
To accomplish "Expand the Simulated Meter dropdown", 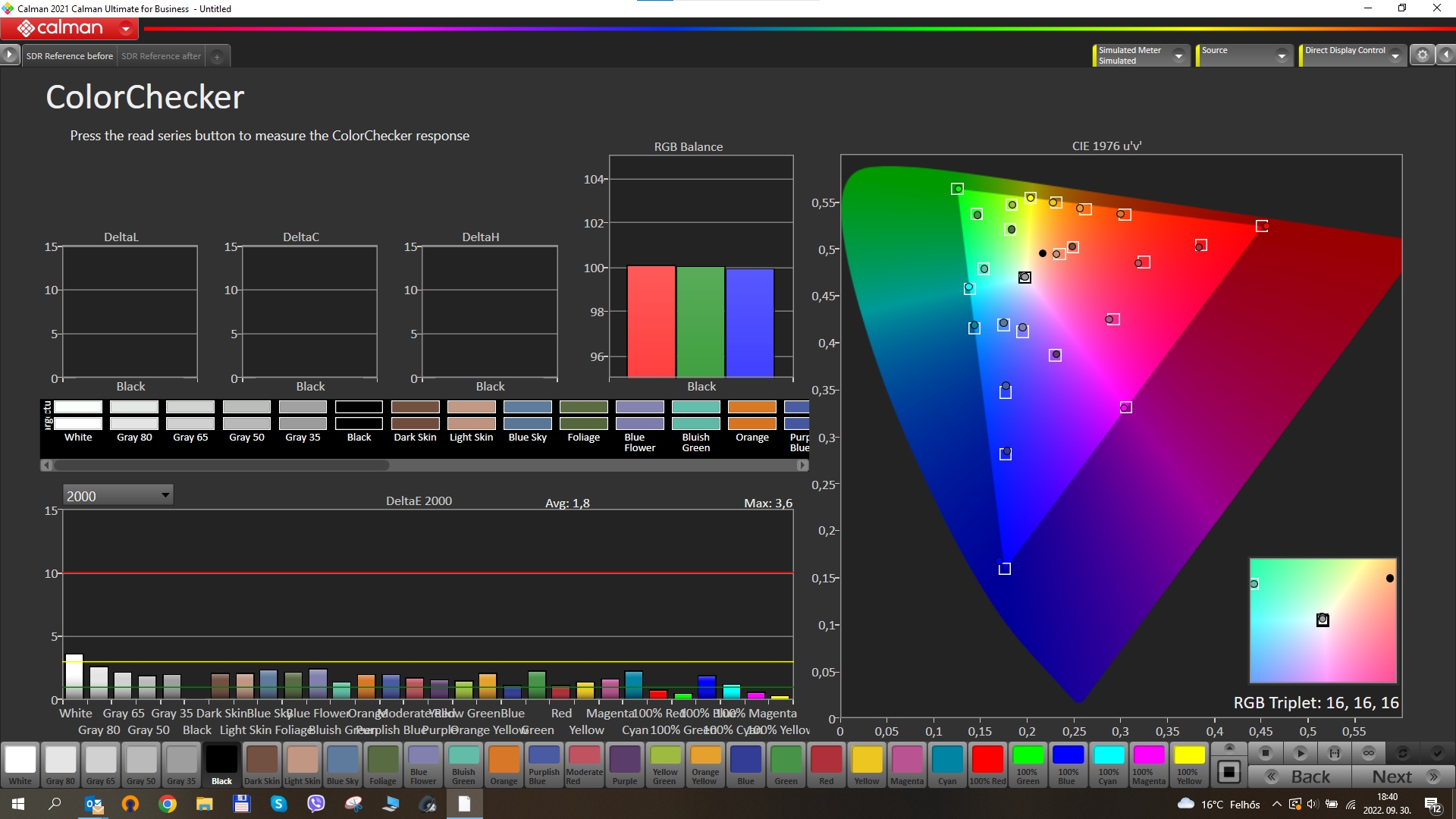I will pyautogui.click(x=1178, y=55).
